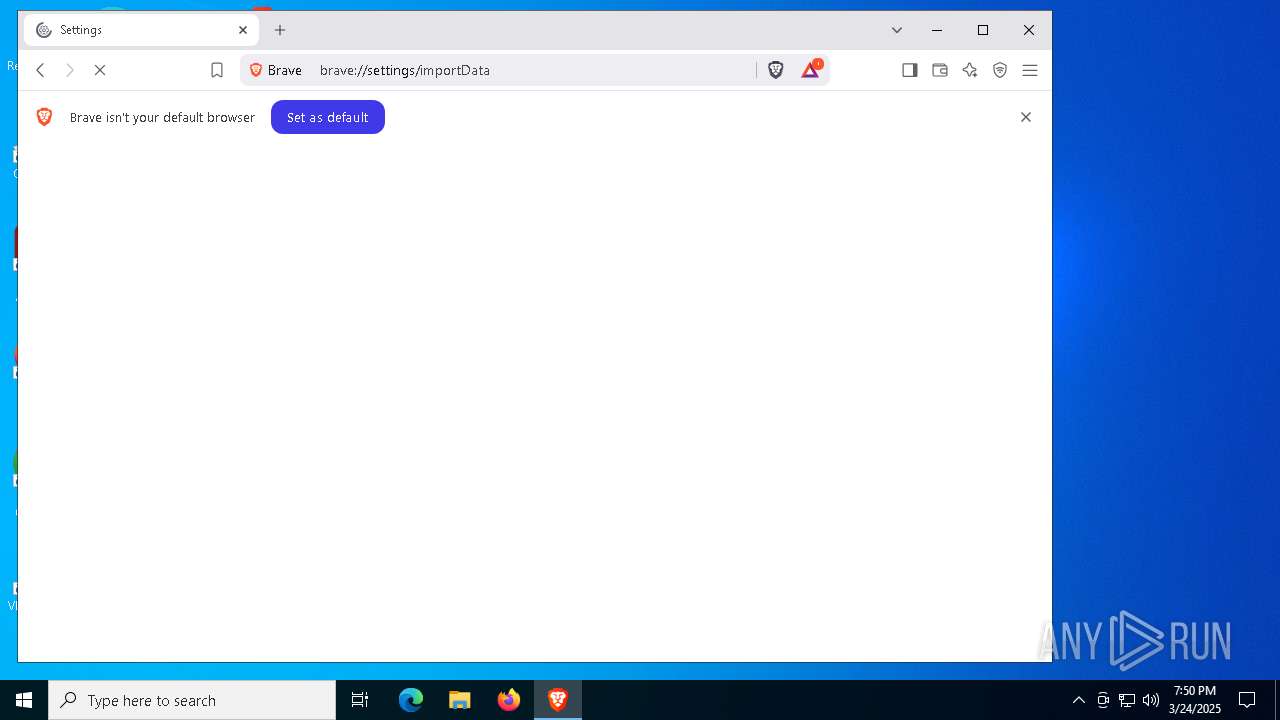Screen dimensions: 1280x720
Task: Click "Brave isn't your default browser" text
Action: pyautogui.click(x=162, y=117)
